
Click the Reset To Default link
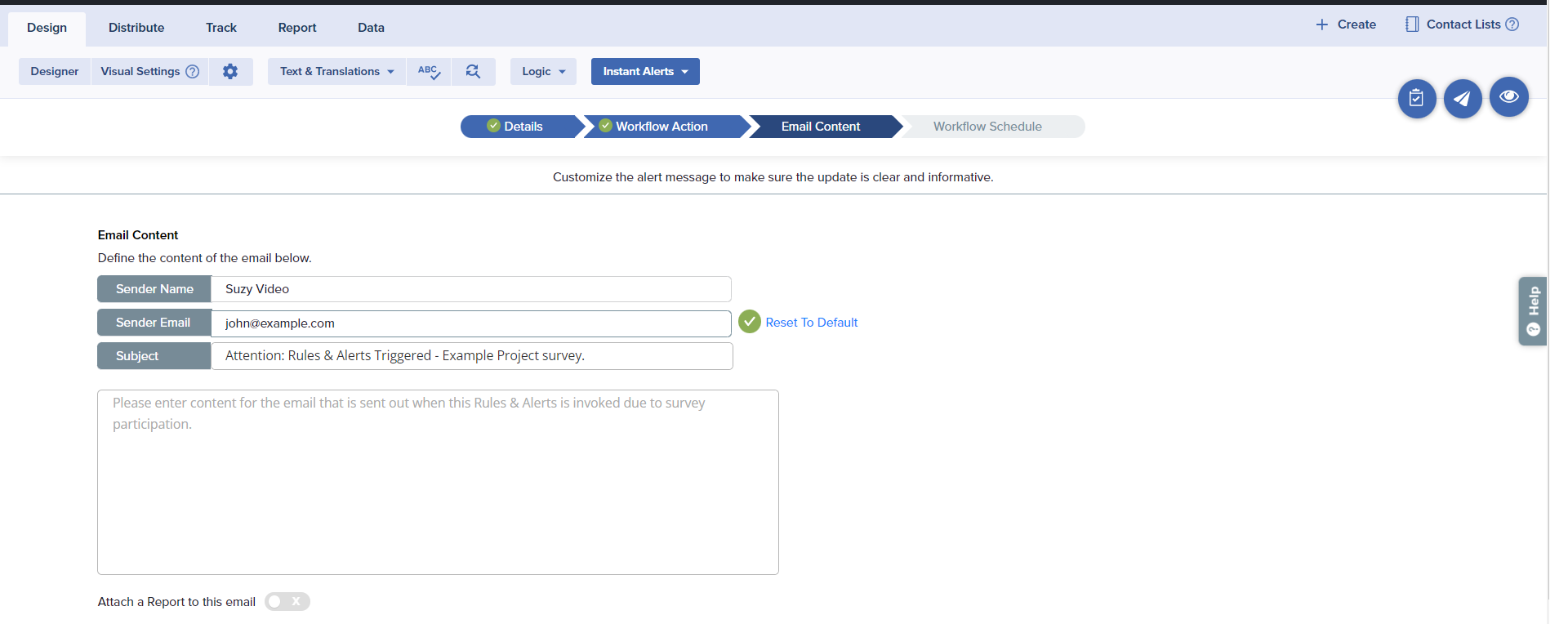[x=811, y=323]
